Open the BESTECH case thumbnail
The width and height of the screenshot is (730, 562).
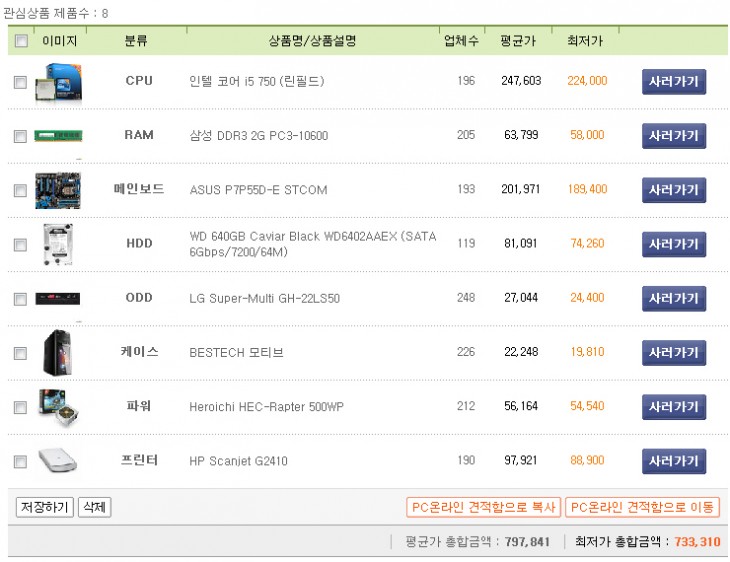point(58,352)
